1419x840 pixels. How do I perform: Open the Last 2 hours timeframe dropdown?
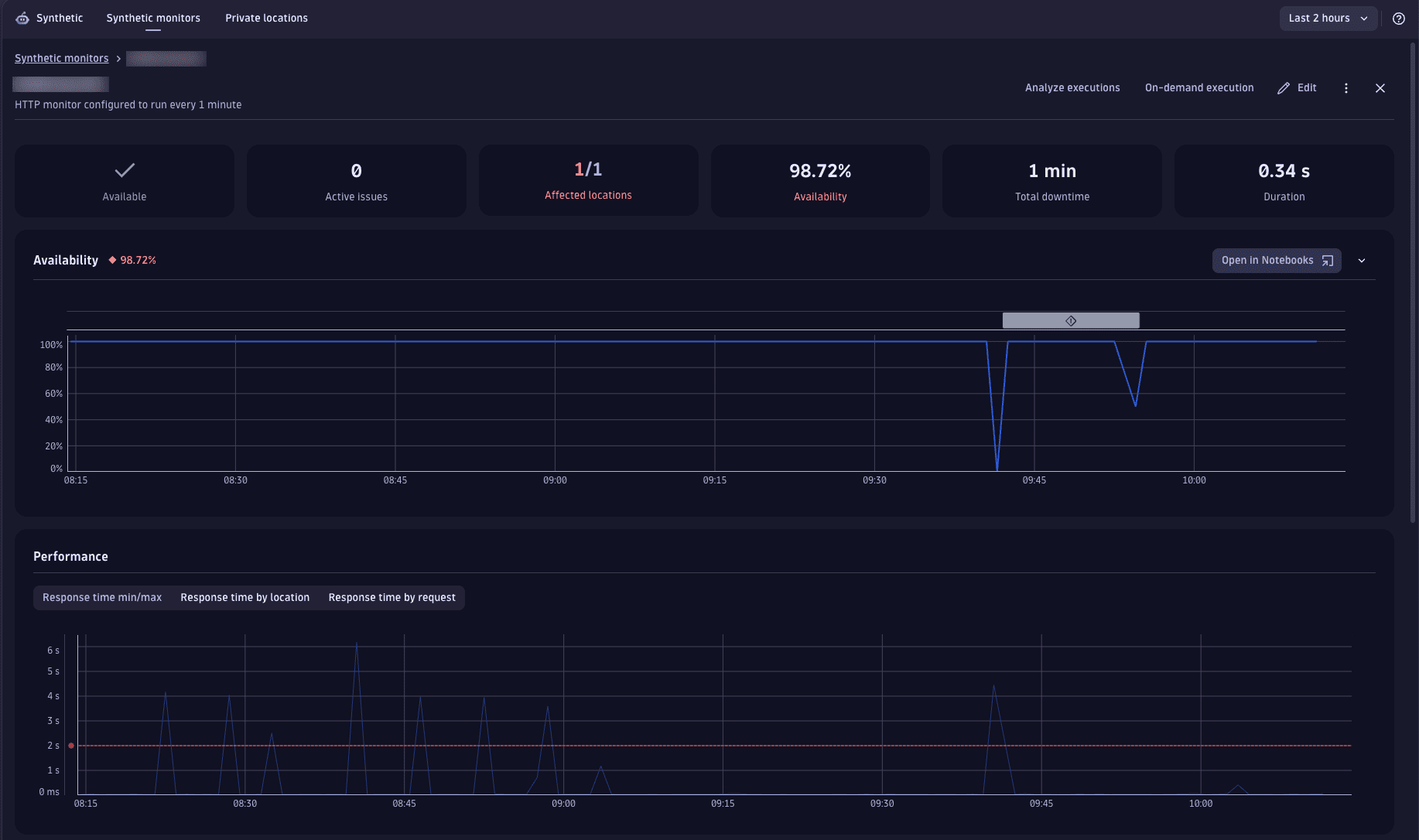(x=1328, y=19)
